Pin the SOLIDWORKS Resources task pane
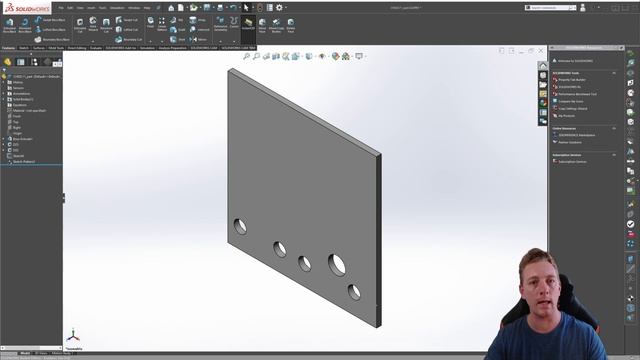 [621, 48]
